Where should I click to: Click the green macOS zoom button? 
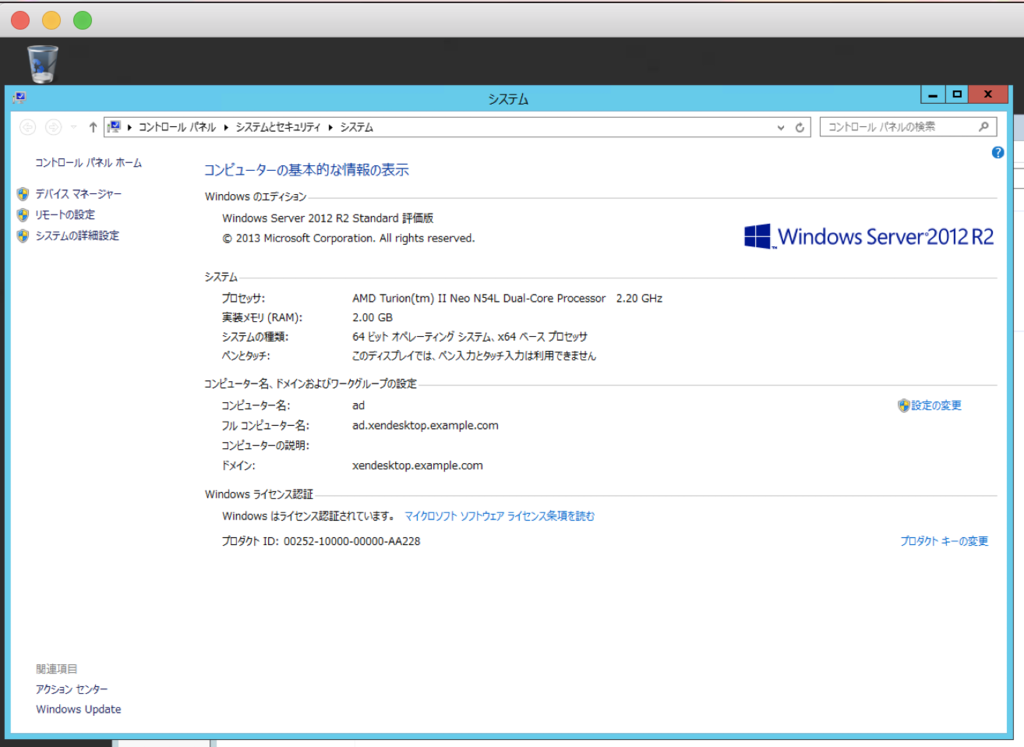pos(82,20)
